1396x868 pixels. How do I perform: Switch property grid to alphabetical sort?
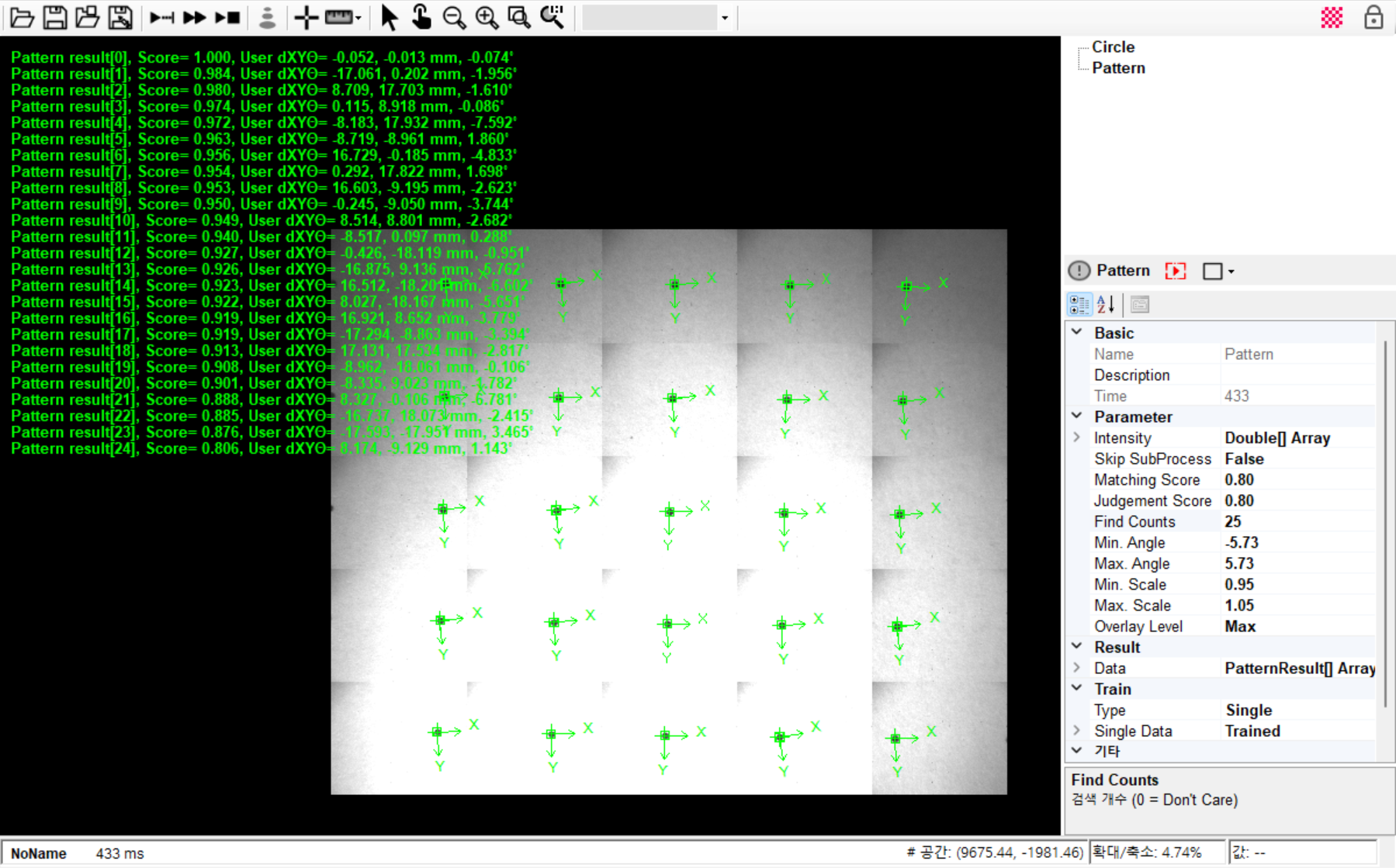(1106, 305)
